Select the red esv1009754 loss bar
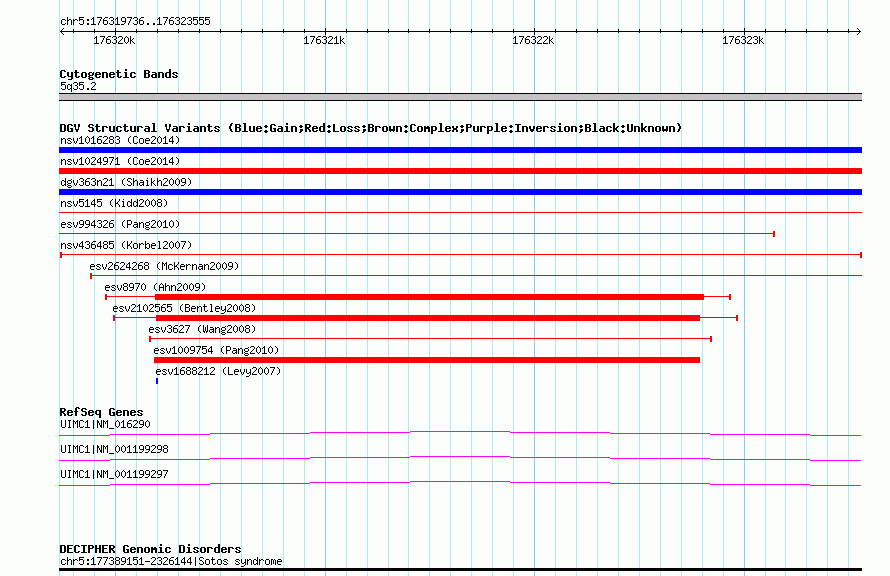Viewport: 890px width, 576px height. [x=427, y=360]
